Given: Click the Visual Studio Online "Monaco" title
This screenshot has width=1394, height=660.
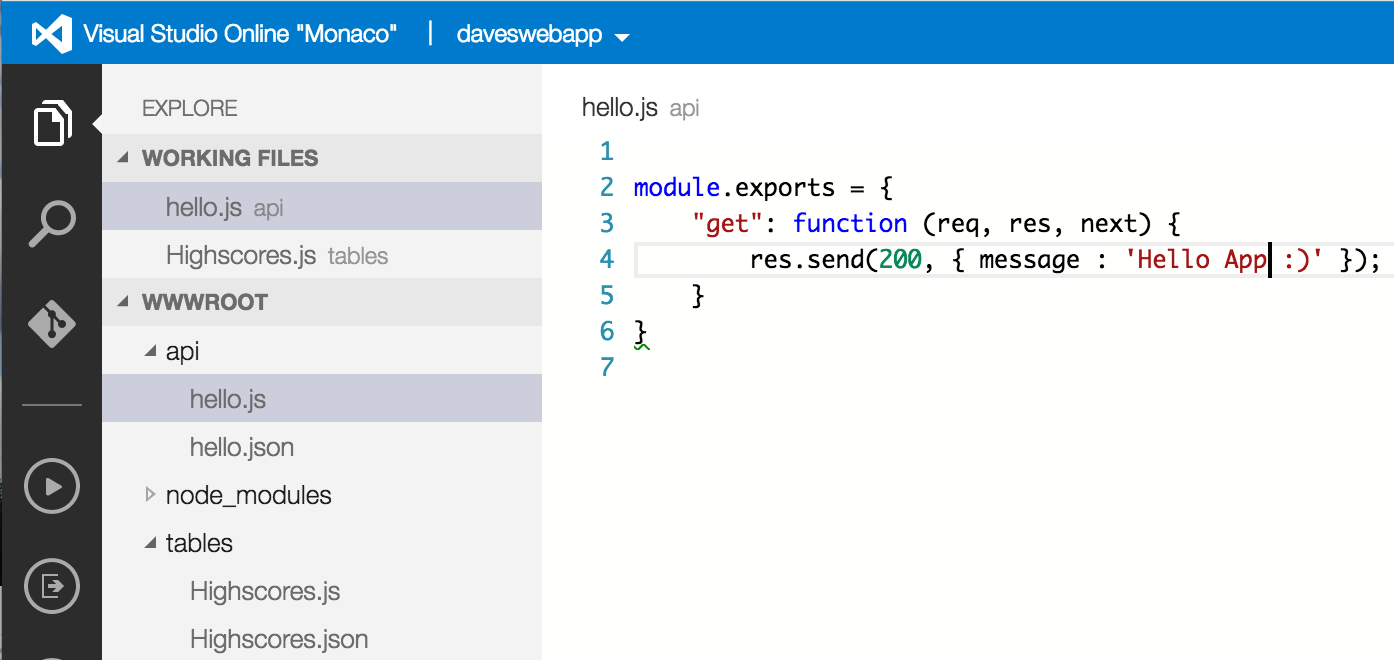Looking at the screenshot, I should [x=240, y=34].
